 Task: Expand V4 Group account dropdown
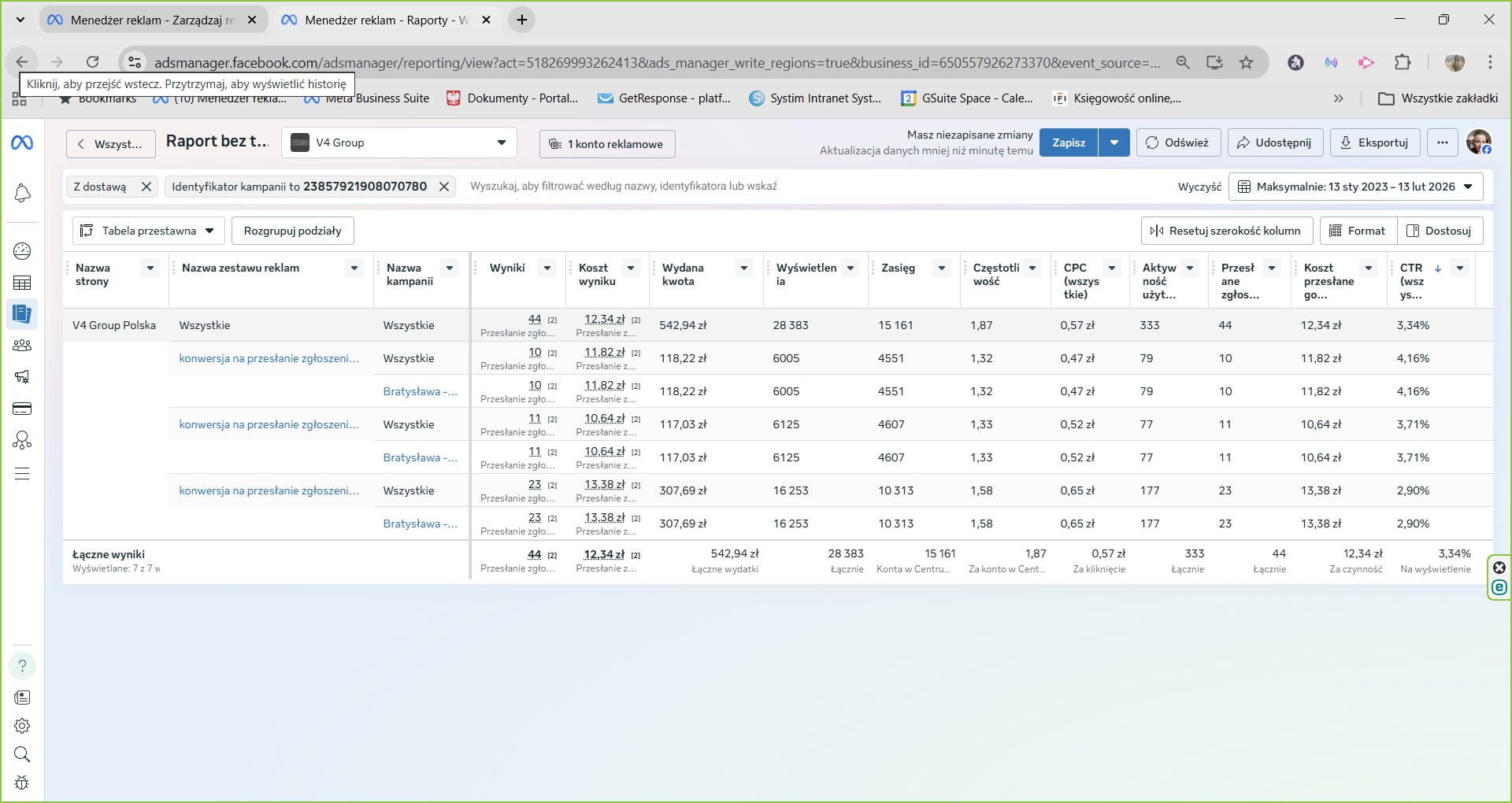pyautogui.click(x=399, y=142)
